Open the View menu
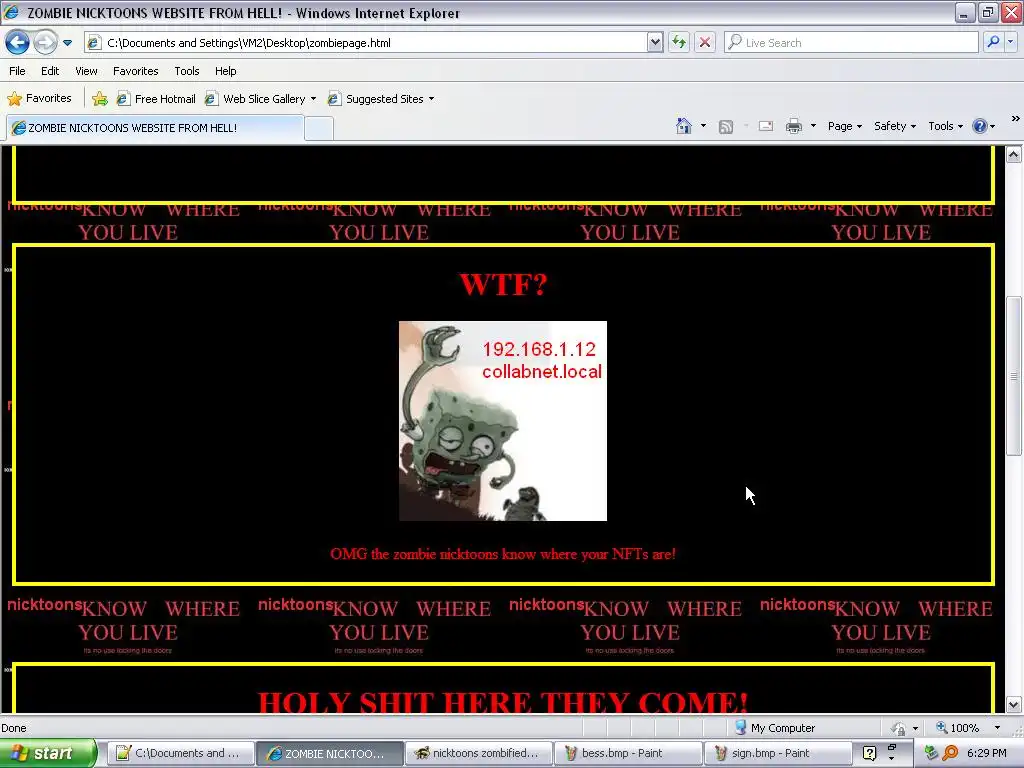The height and width of the screenshot is (768, 1024). (x=86, y=71)
